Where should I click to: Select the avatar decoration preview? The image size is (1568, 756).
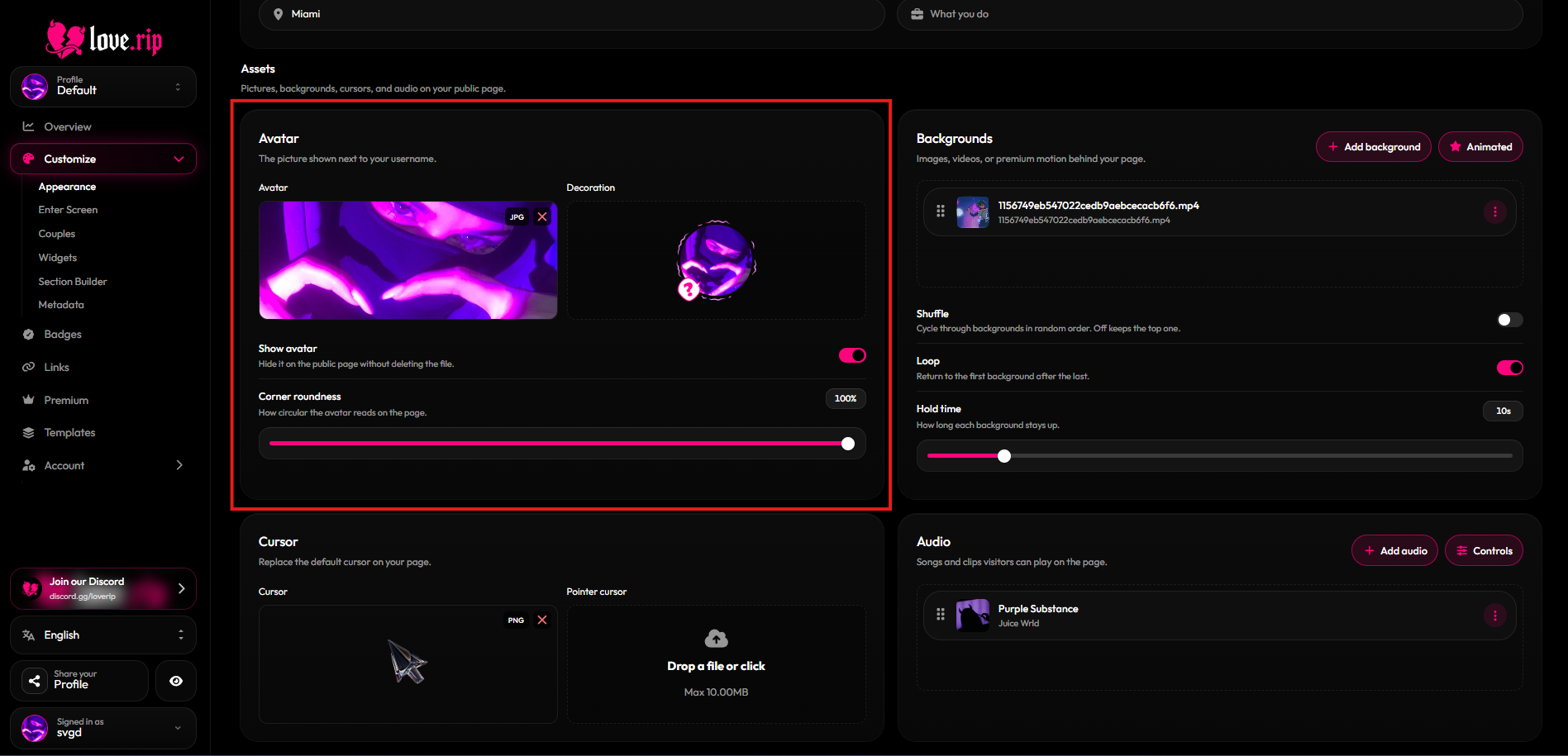[x=716, y=260]
